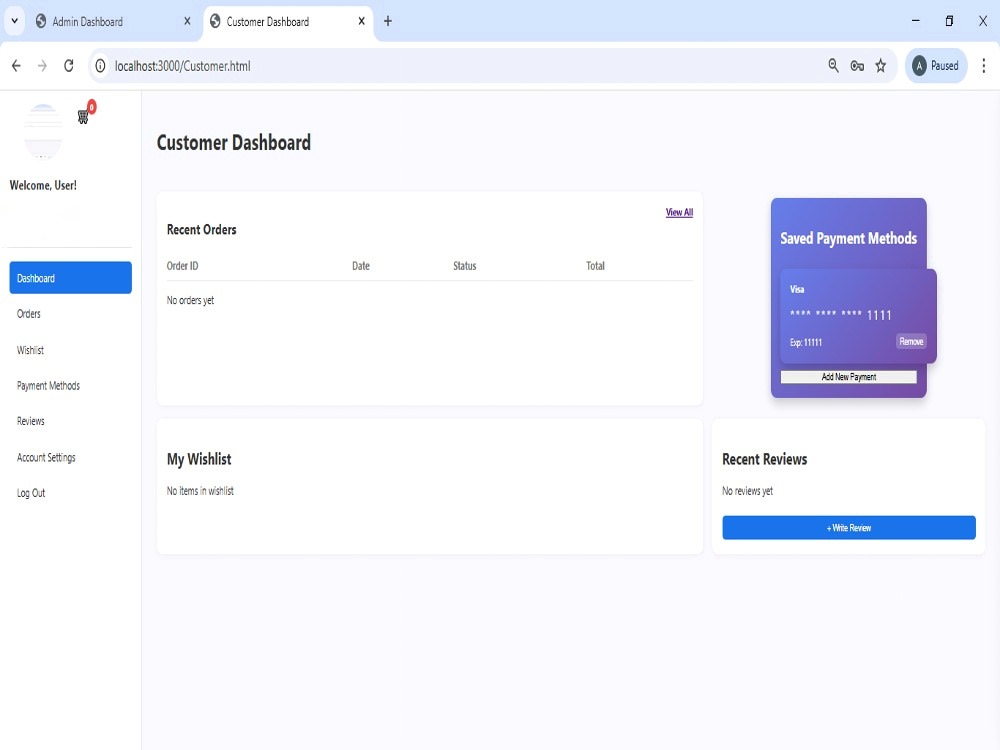Click the Recent Reviews heading
The width and height of the screenshot is (1000, 750).
[765, 459]
